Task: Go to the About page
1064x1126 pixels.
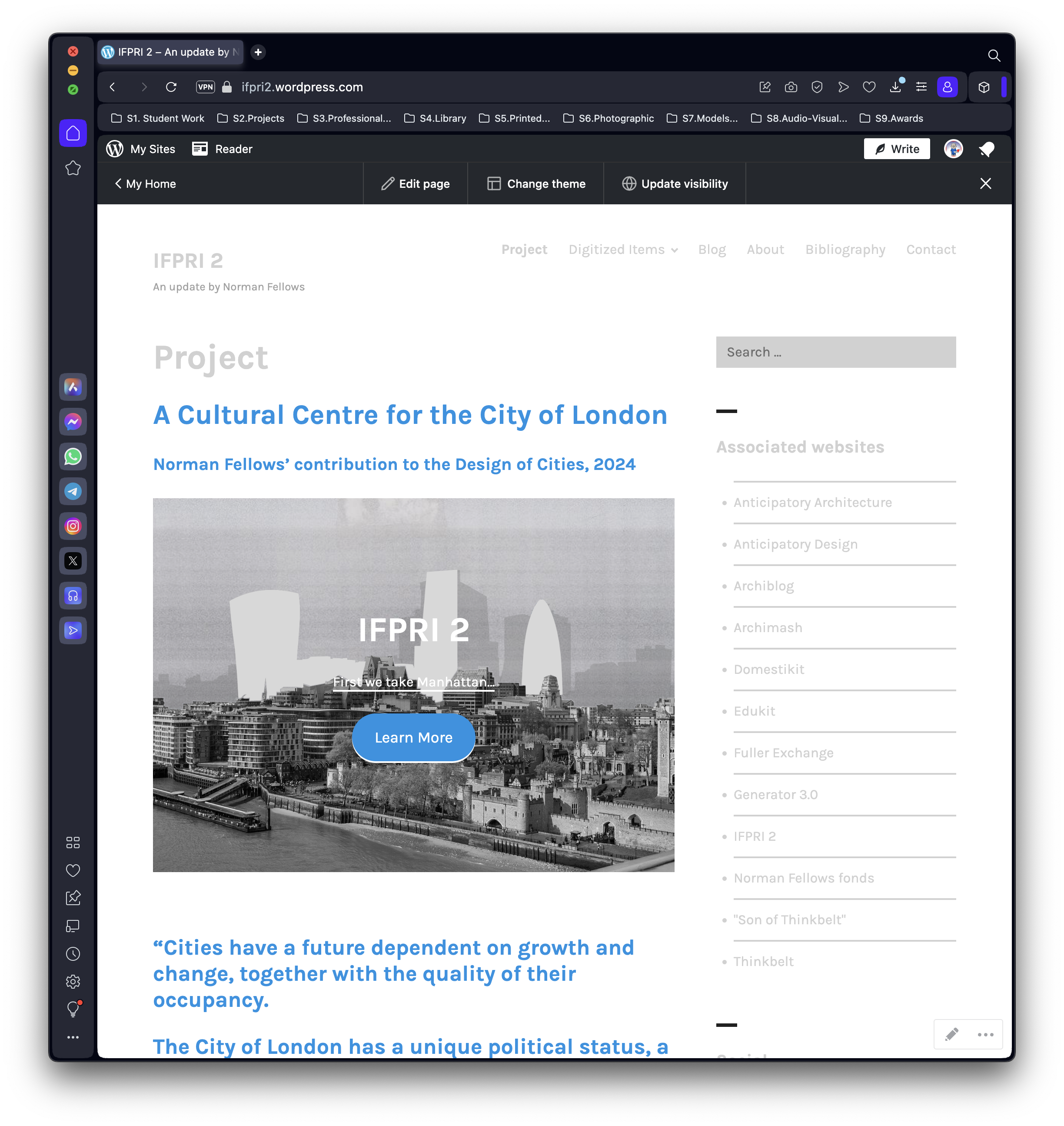Action: (765, 250)
